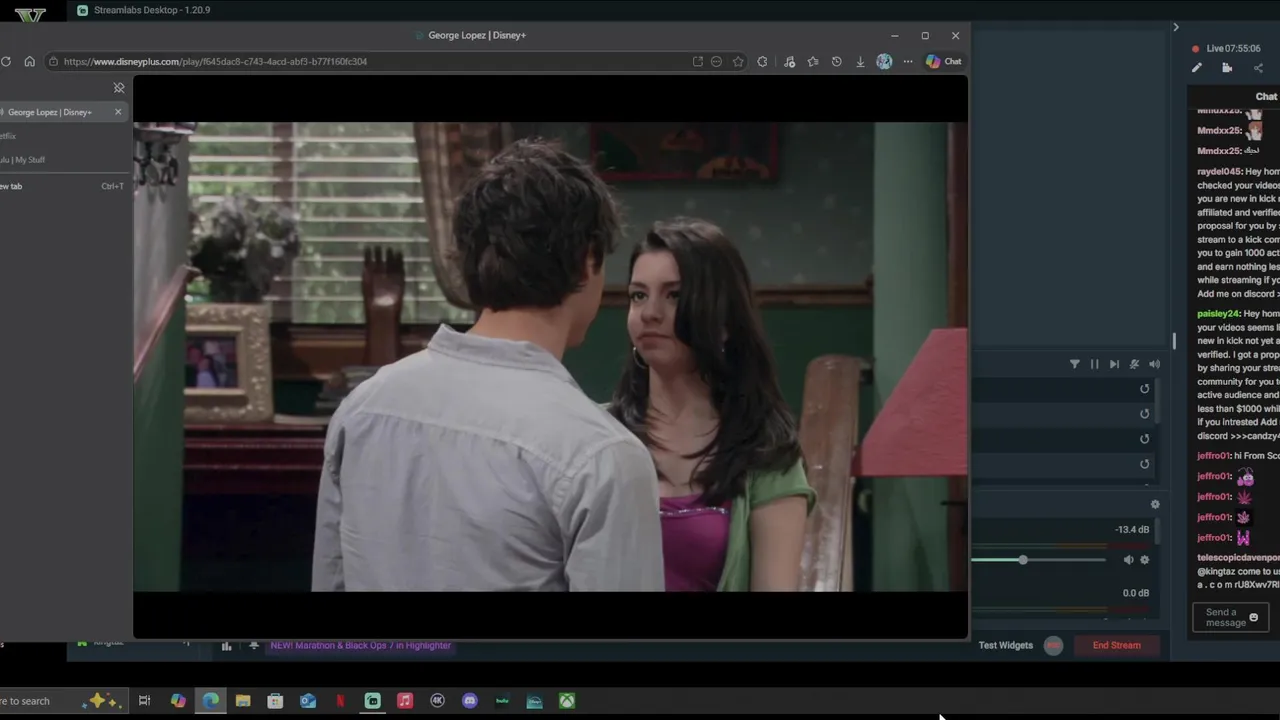Open the Marathon & Black Ops 7 Highlighter link
This screenshot has width=1280, height=720.
click(360, 645)
